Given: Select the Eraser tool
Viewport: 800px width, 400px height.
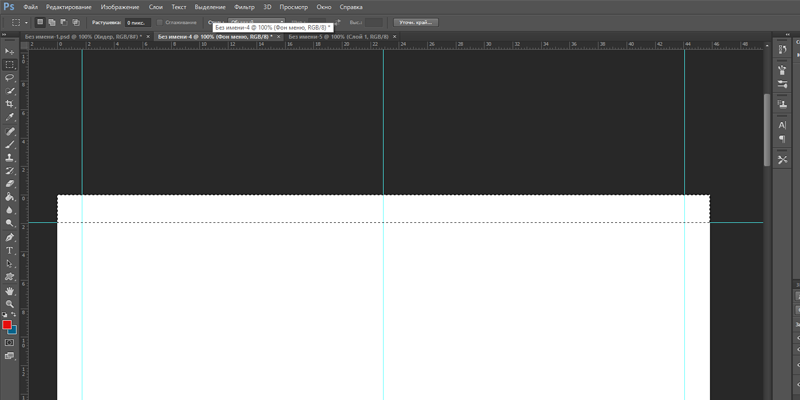Looking at the screenshot, I should pos(10,184).
